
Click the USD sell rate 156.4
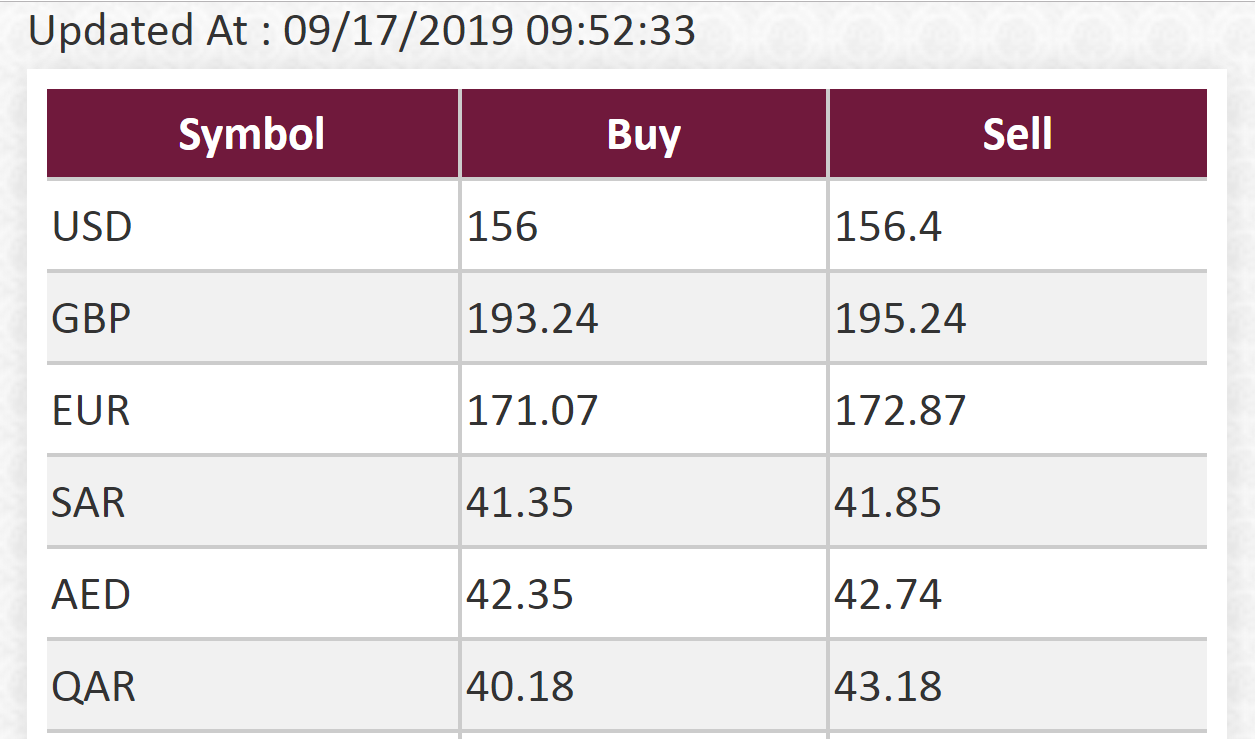888,227
